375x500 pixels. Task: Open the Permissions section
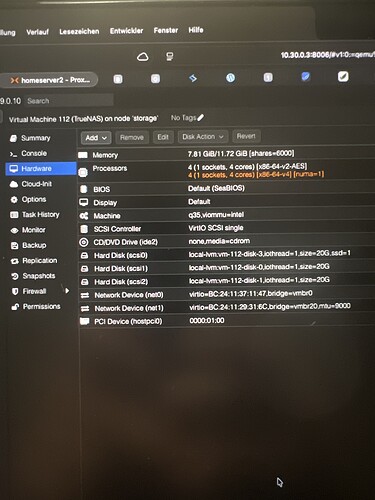[x=41, y=307]
